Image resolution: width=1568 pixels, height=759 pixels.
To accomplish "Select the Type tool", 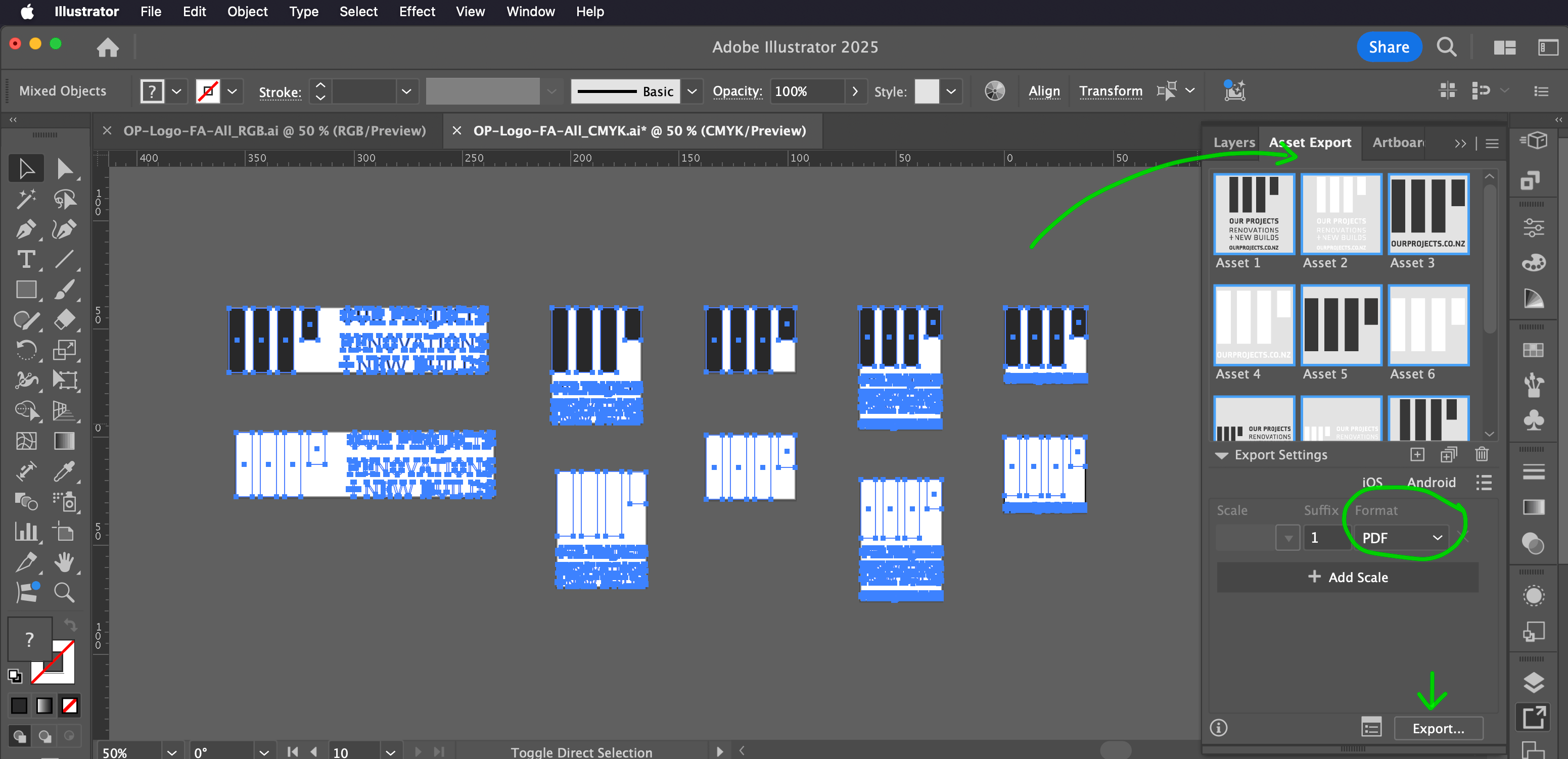I will click(x=26, y=259).
